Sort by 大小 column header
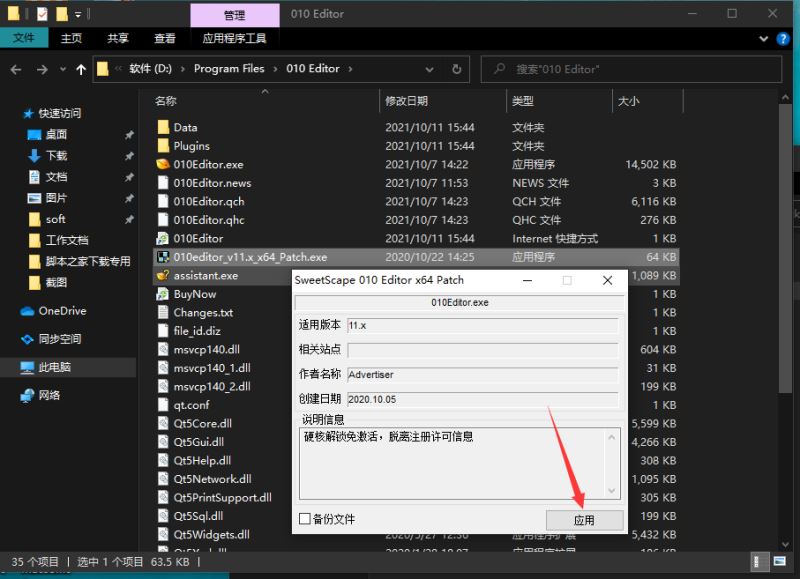This screenshot has height=579, width=800. 628,101
